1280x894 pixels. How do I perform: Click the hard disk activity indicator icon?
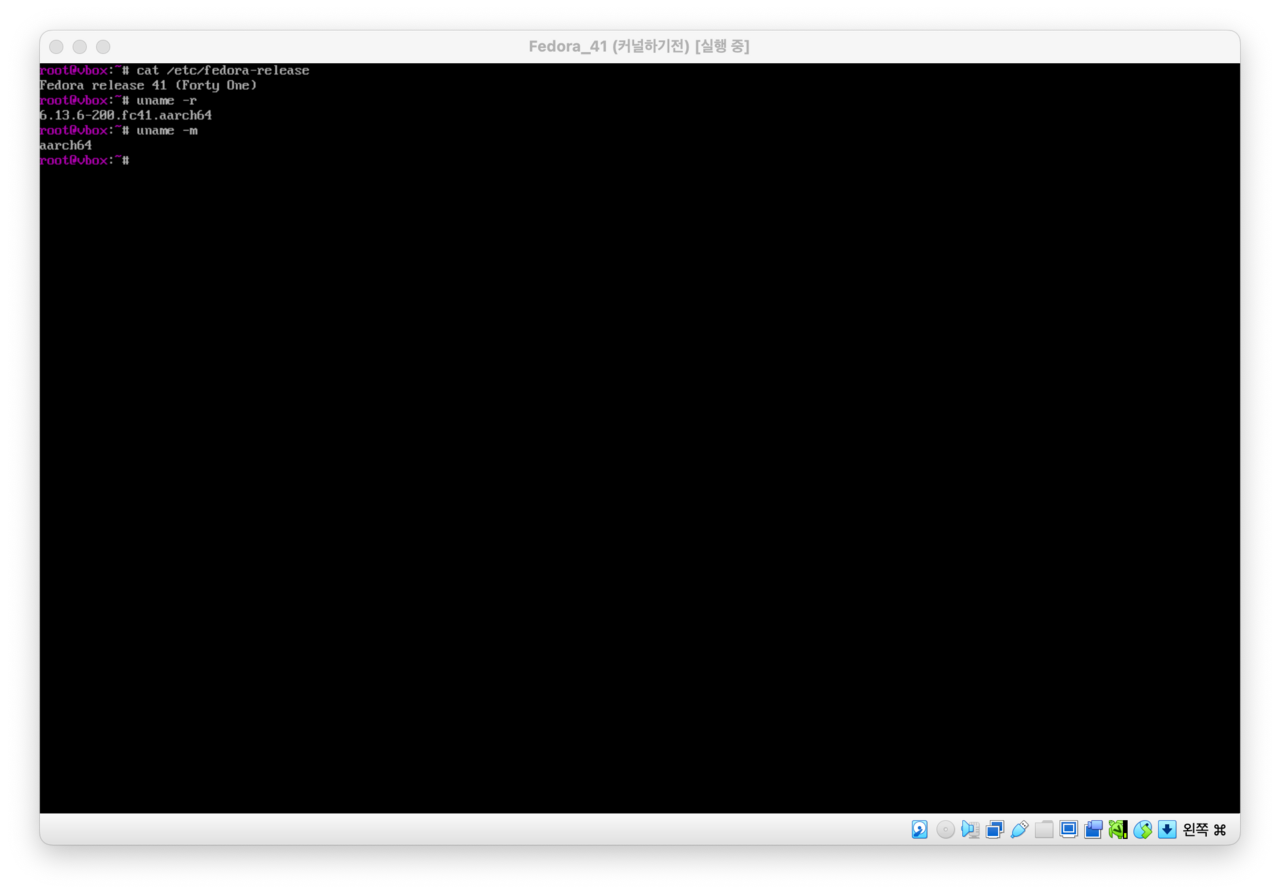[919, 829]
